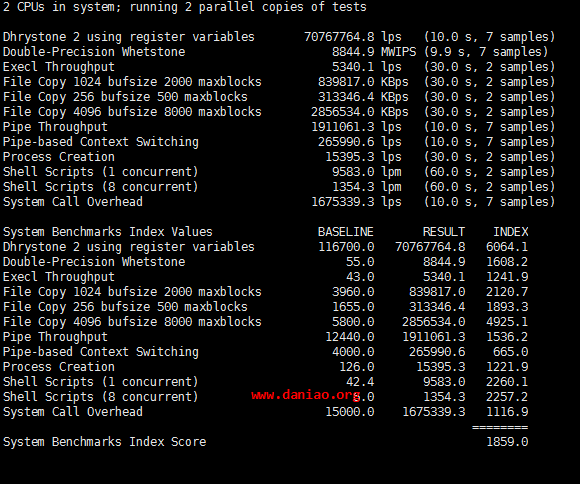Select 2856534.0 KBps file copy result
This screenshot has width=580, height=484.
pos(360,112)
